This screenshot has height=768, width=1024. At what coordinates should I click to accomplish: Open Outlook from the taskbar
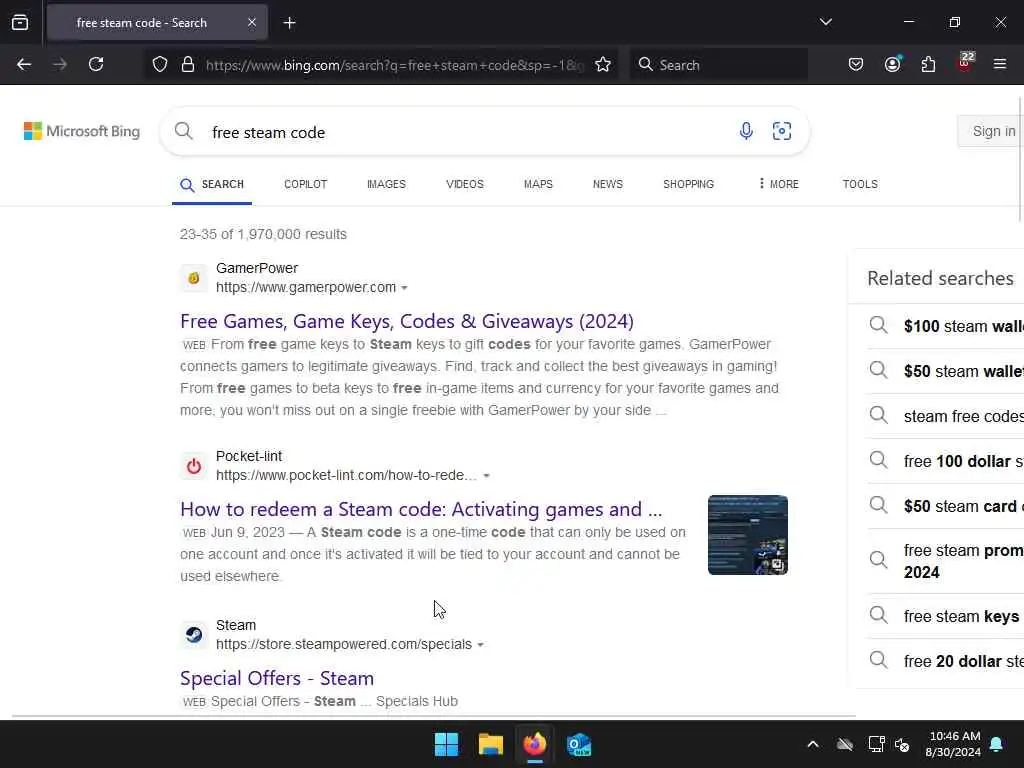point(579,744)
